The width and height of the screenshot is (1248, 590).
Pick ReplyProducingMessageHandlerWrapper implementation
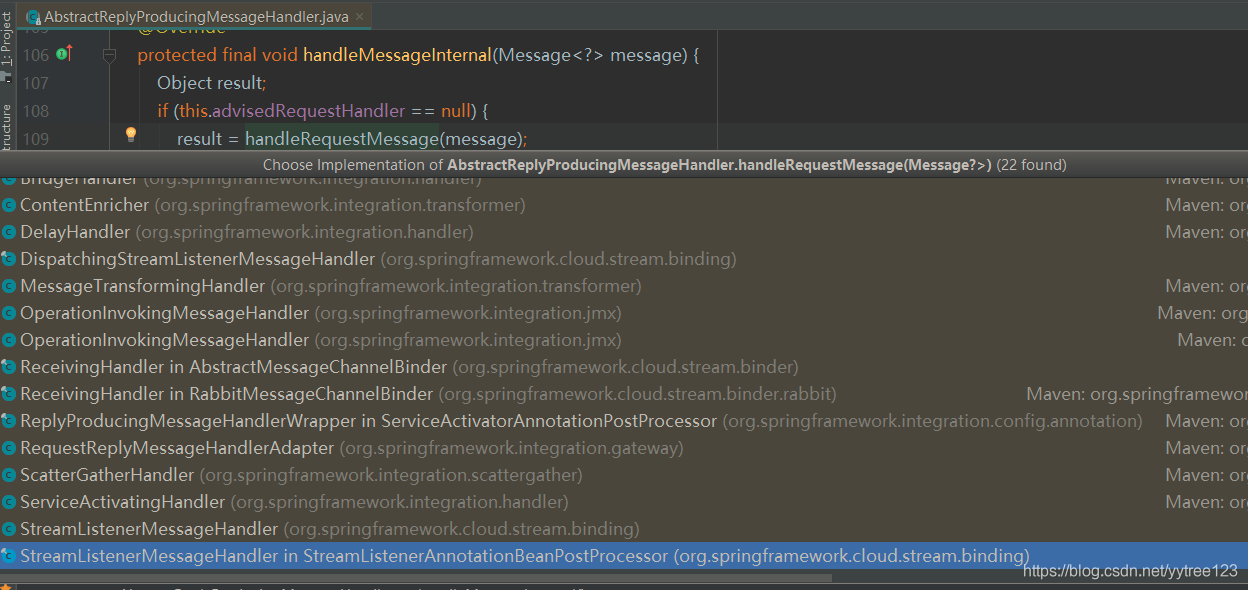pos(624,421)
